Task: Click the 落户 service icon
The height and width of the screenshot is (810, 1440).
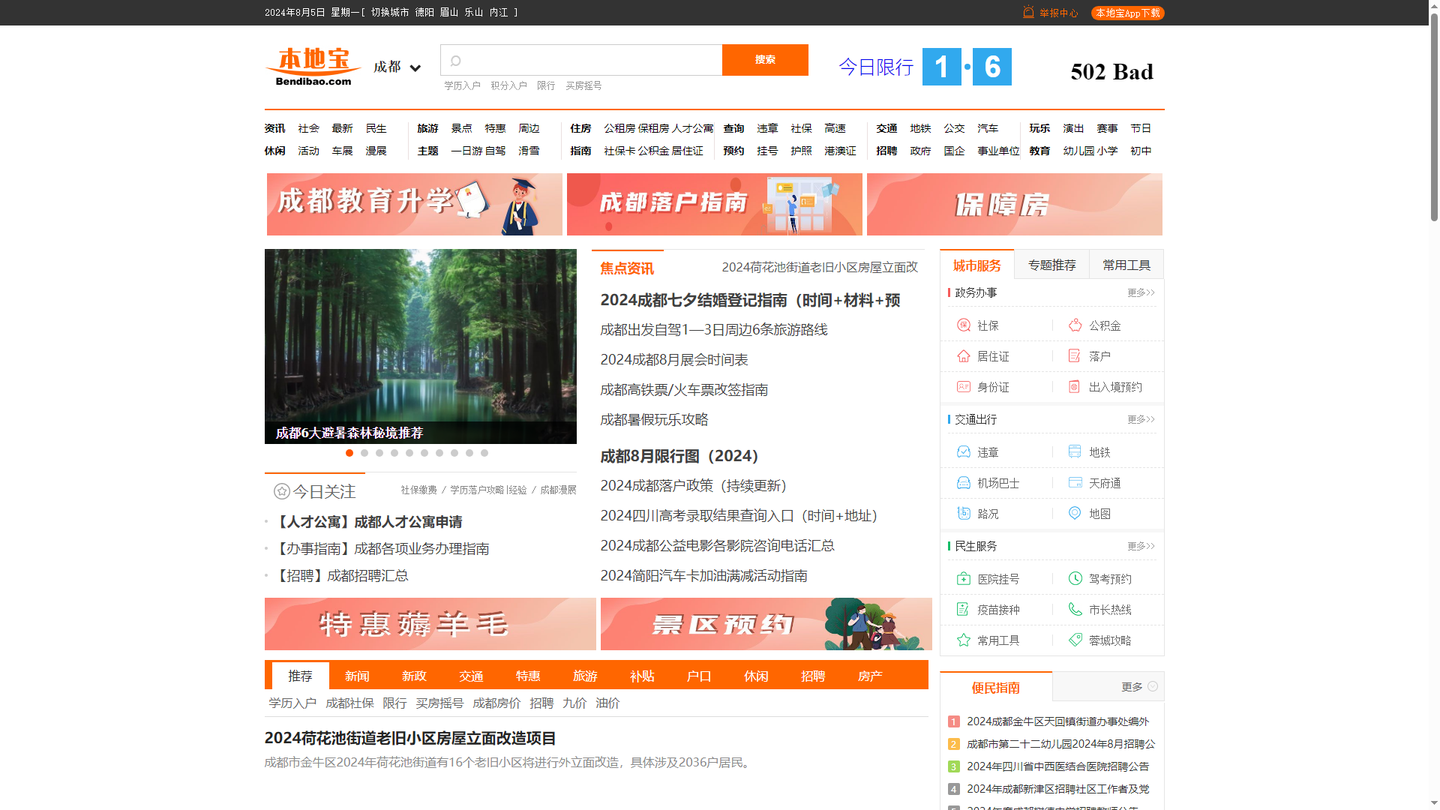Action: 1075,356
